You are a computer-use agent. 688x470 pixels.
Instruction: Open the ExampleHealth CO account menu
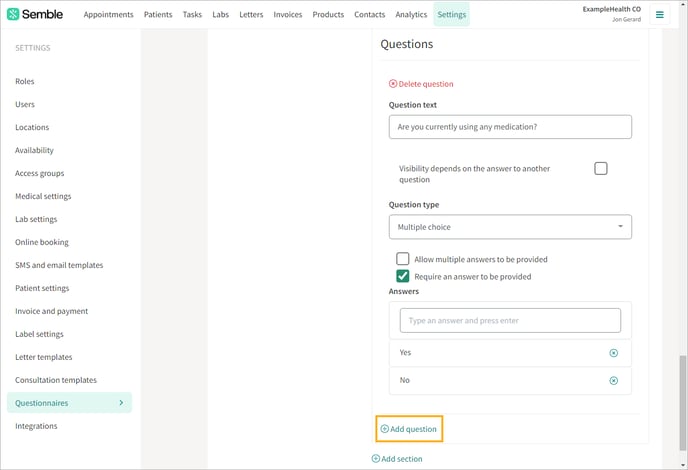pyautogui.click(x=612, y=14)
